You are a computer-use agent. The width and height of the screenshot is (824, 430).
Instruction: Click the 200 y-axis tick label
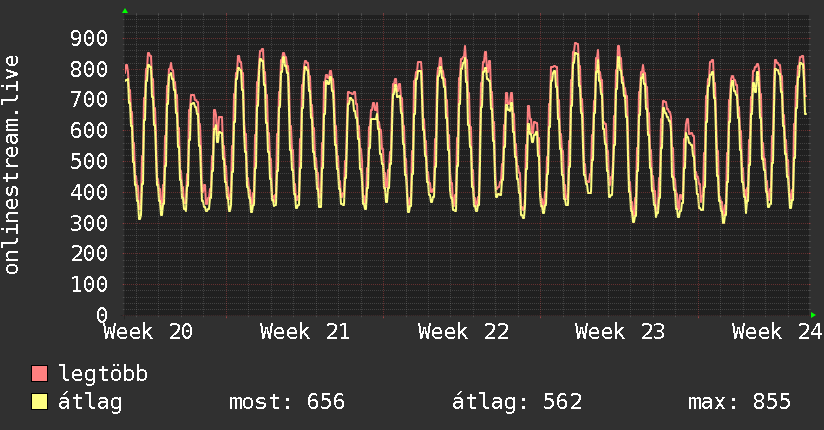(x=89, y=253)
